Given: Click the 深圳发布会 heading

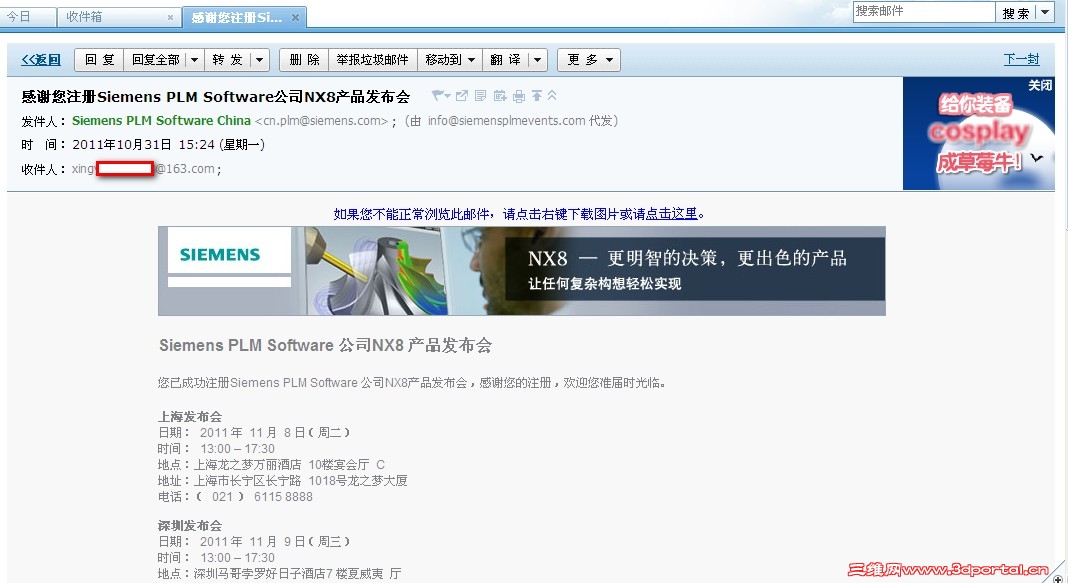Looking at the screenshot, I should [x=190, y=526].
